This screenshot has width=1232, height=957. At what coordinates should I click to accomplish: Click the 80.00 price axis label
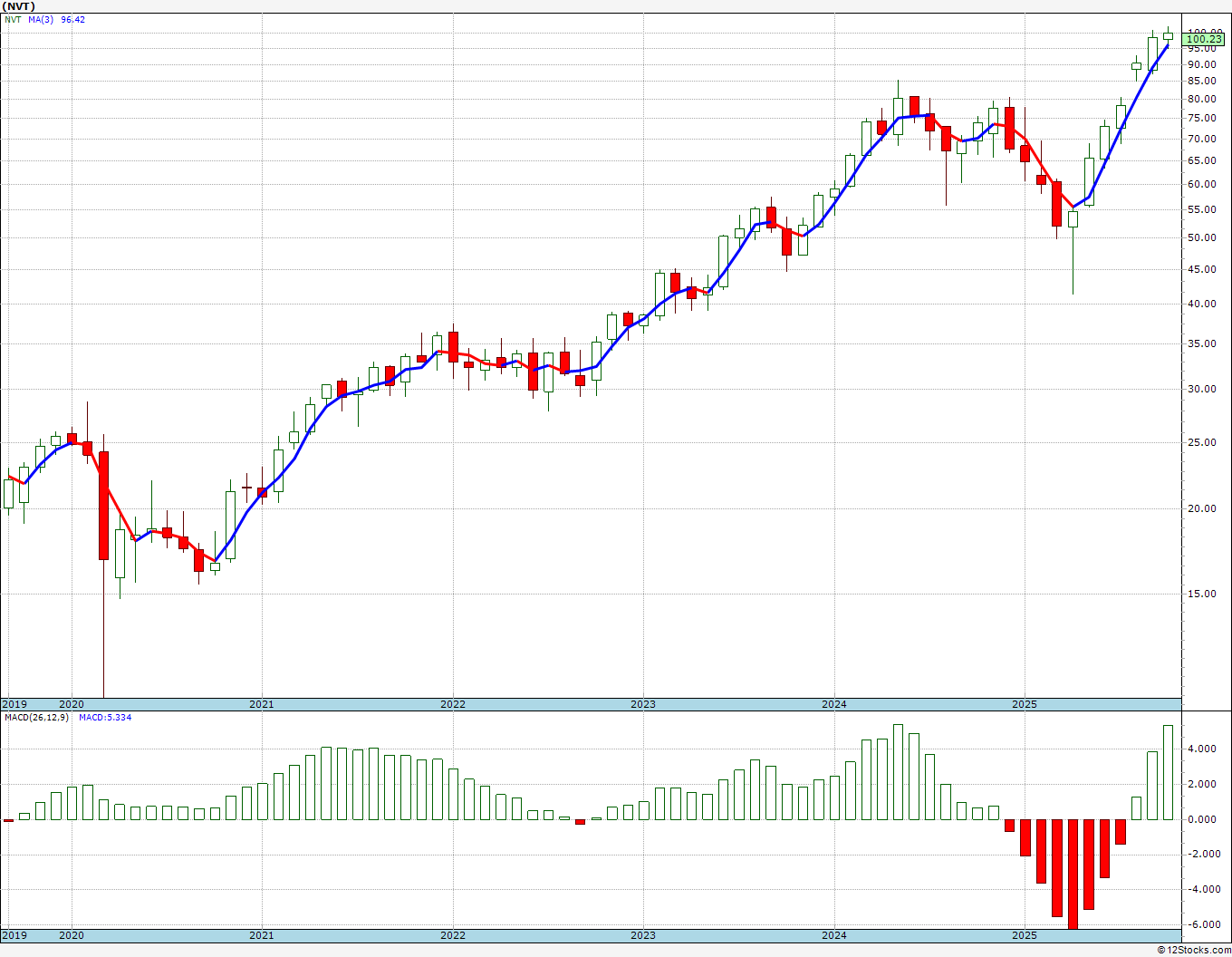tap(1201, 100)
